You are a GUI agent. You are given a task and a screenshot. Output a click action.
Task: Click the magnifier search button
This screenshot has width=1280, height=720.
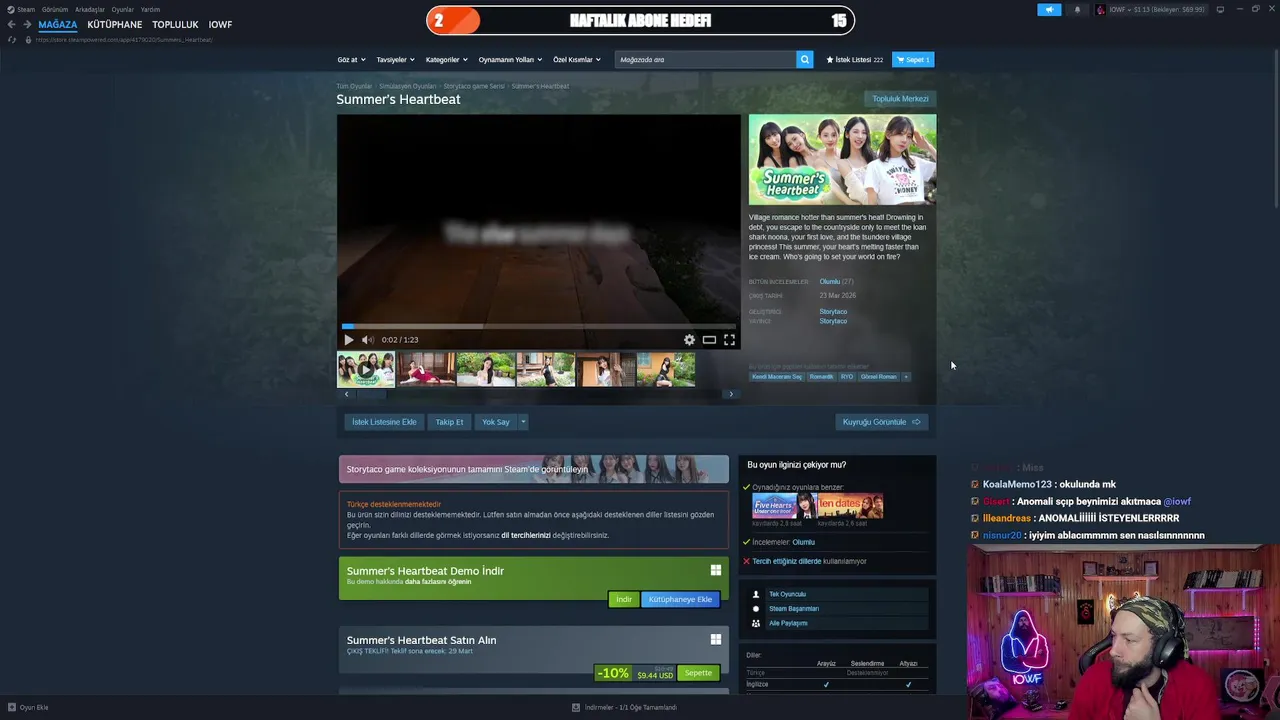[804, 59]
